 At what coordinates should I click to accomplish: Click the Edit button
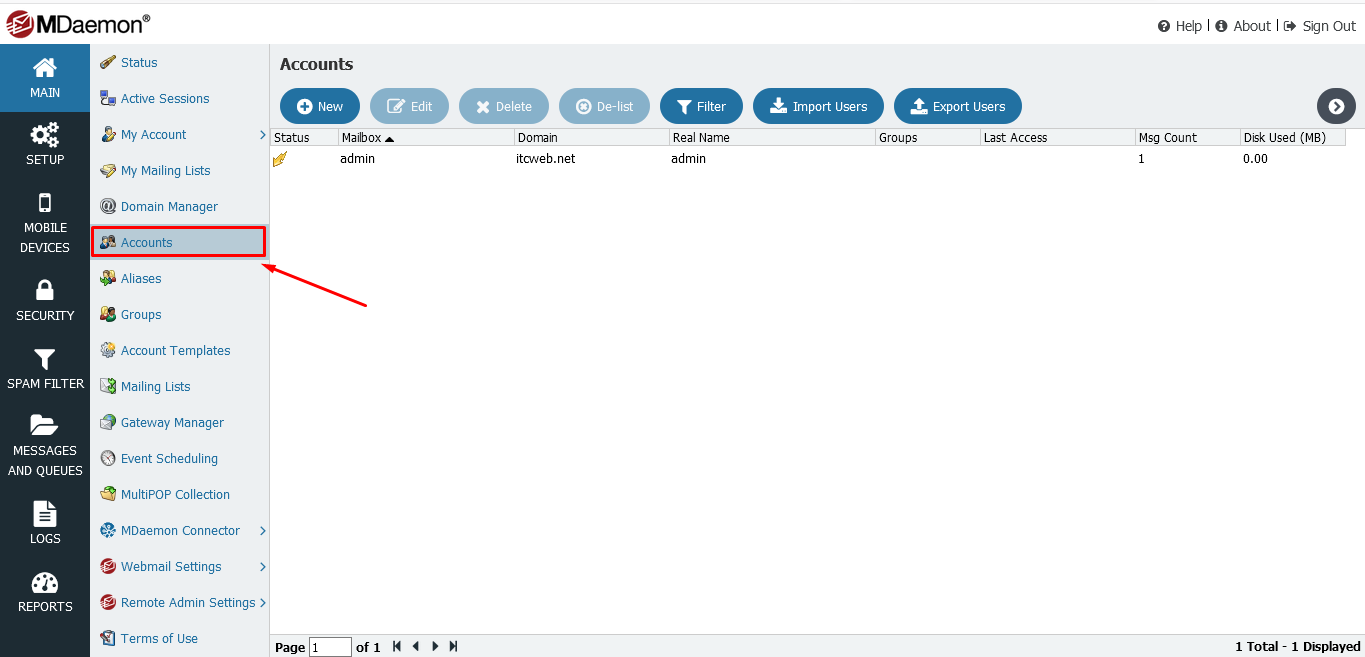[x=410, y=106]
